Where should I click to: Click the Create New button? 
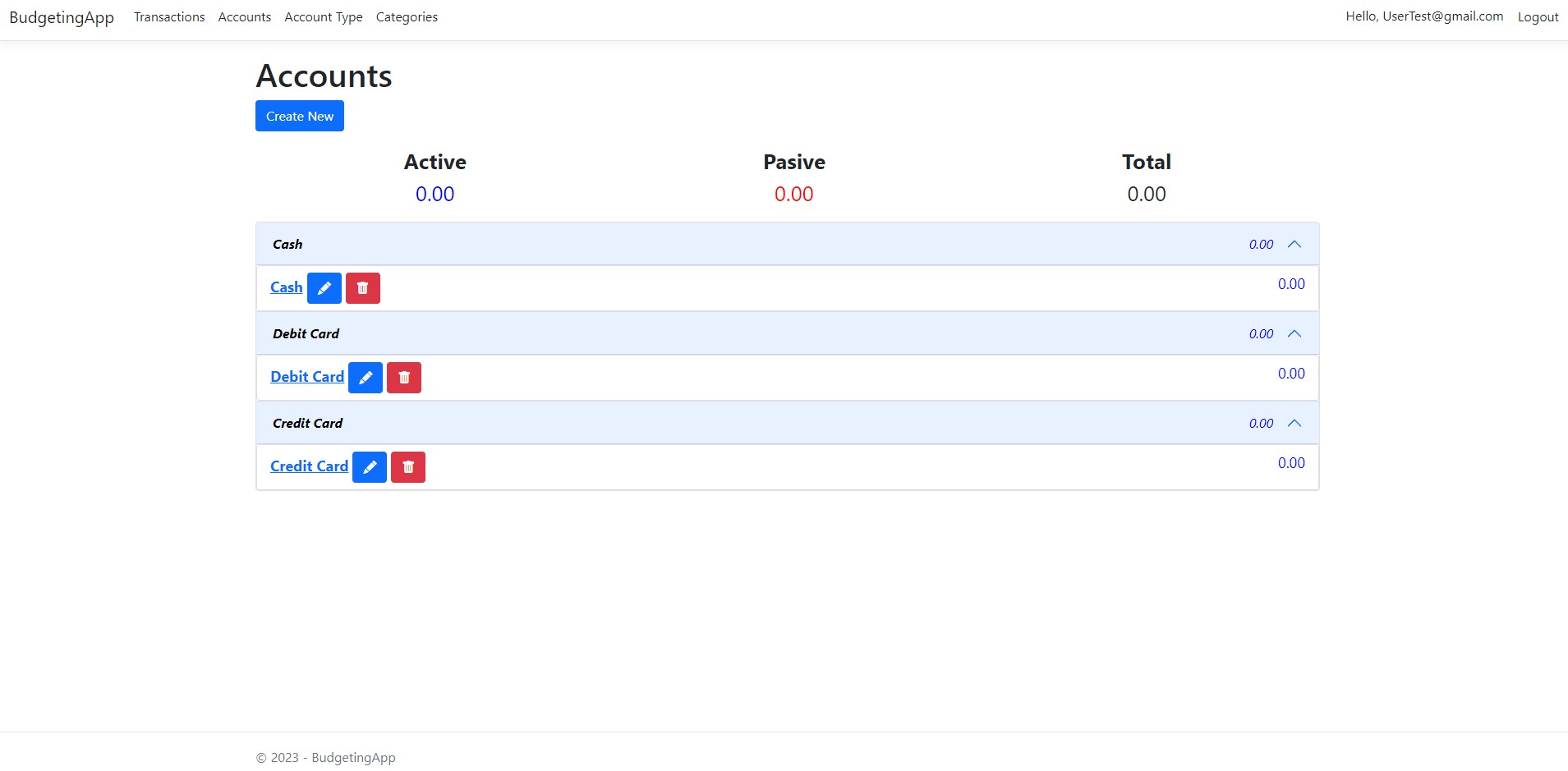click(x=299, y=116)
